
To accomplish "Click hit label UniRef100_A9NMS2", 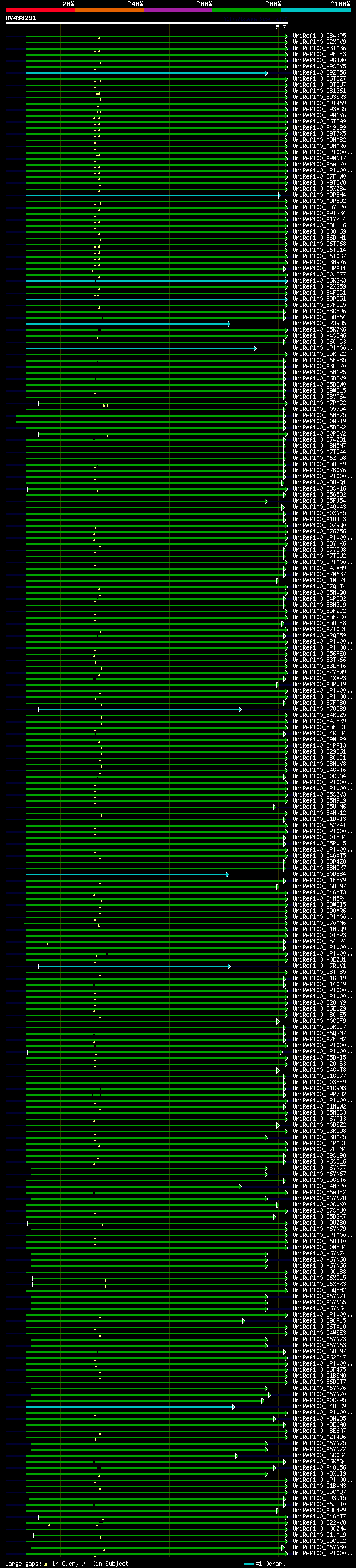I will (x=319, y=140).
